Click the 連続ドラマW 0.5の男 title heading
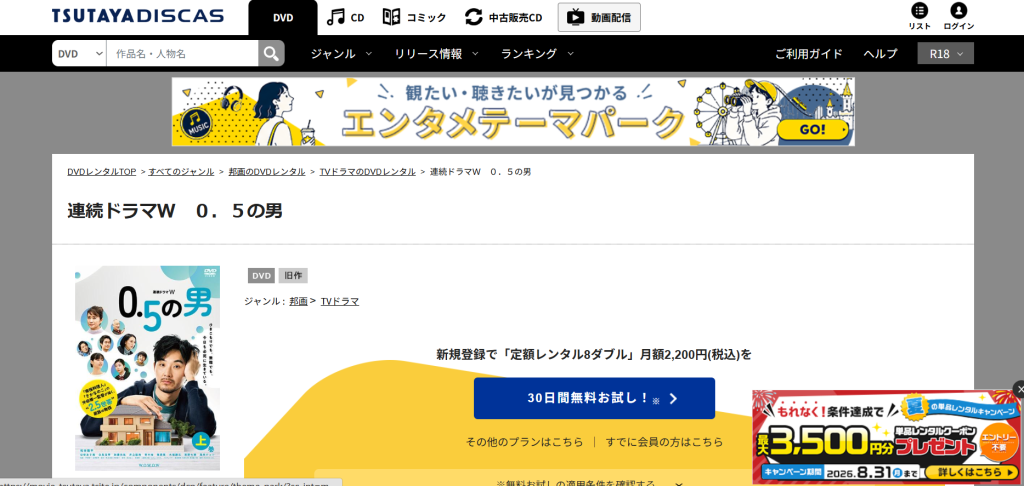This screenshot has width=1024, height=486. point(175,211)
